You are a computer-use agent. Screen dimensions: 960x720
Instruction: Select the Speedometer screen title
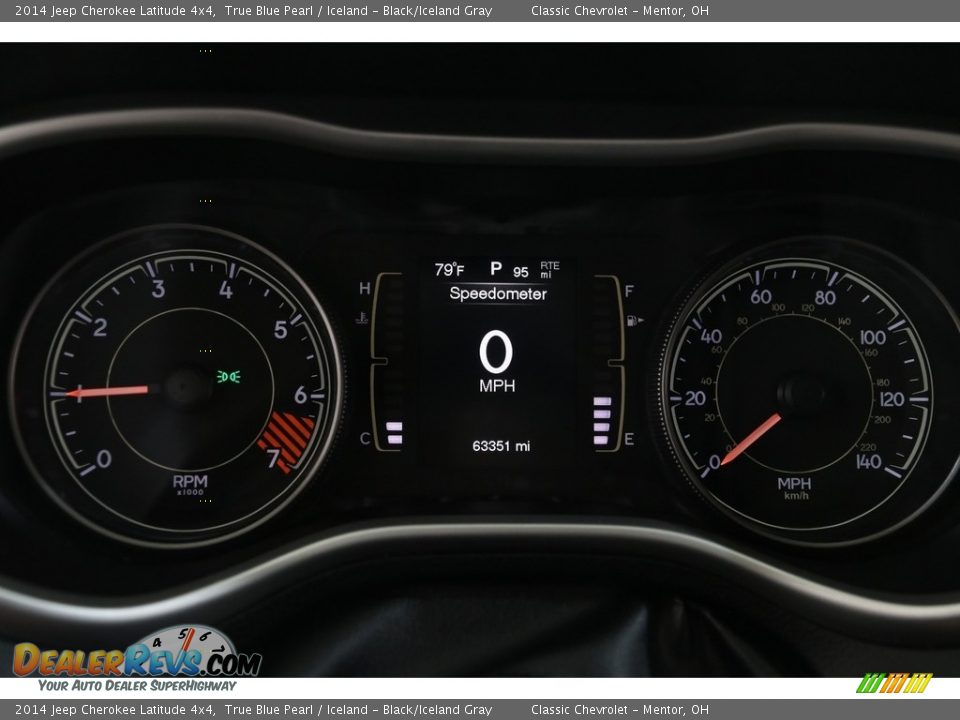coord(497,294)
